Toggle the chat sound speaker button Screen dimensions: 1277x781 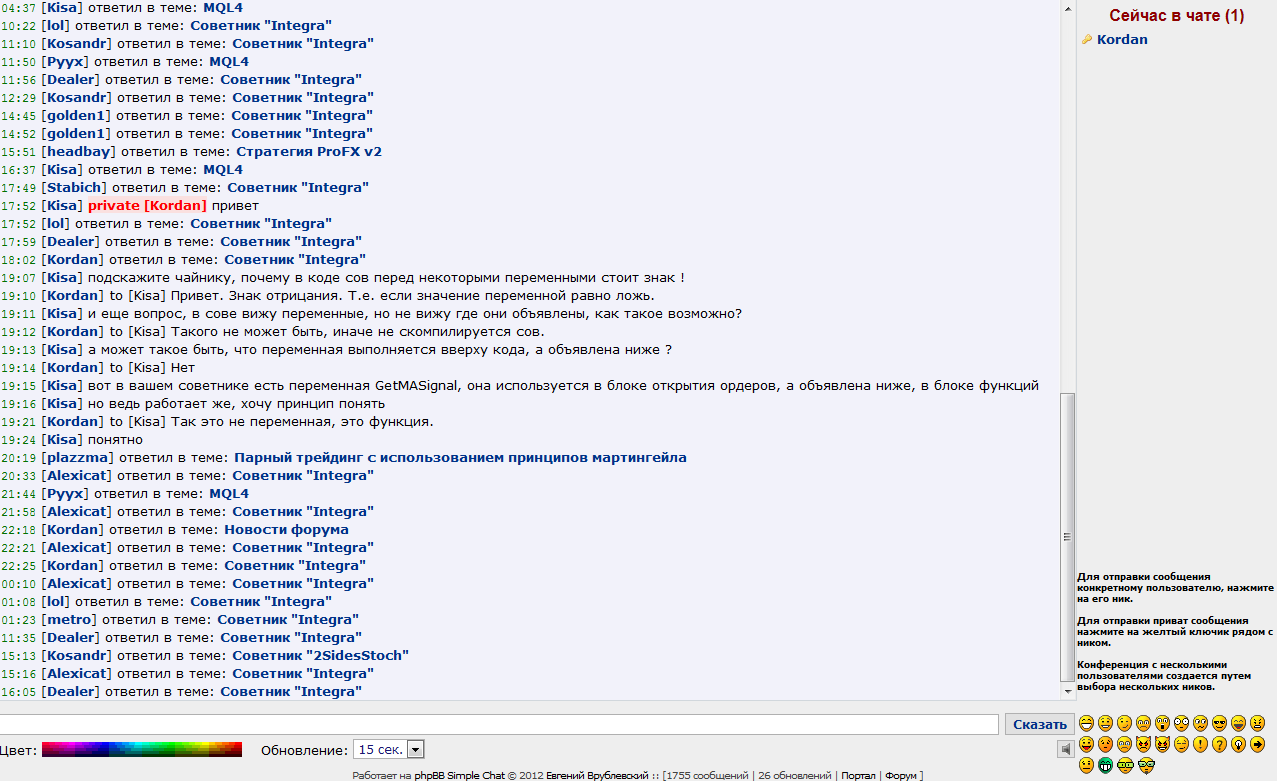(1066, 749)
